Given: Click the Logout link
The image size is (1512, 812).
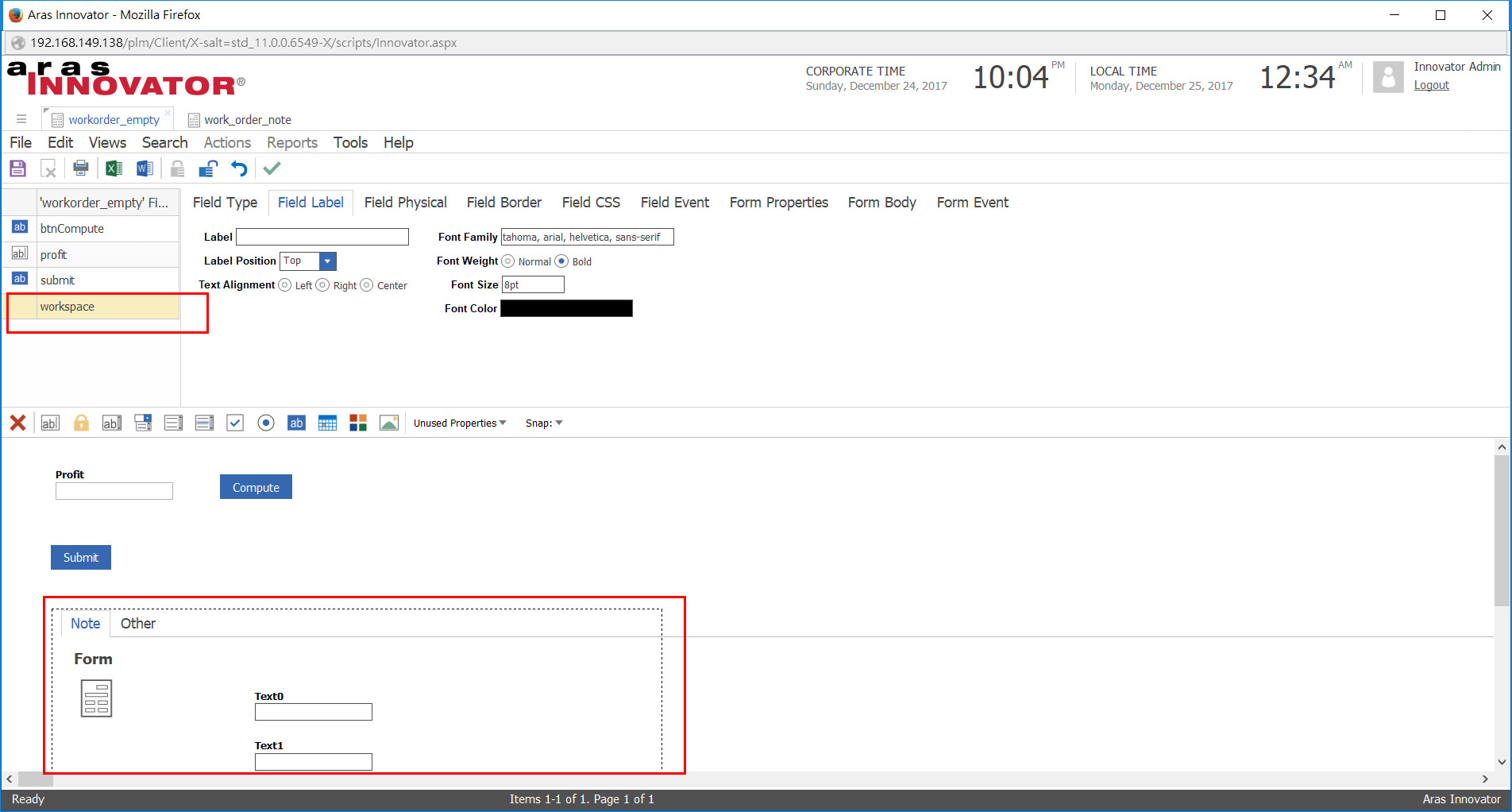Looking at the screenshot, I should click(1431, 85).
